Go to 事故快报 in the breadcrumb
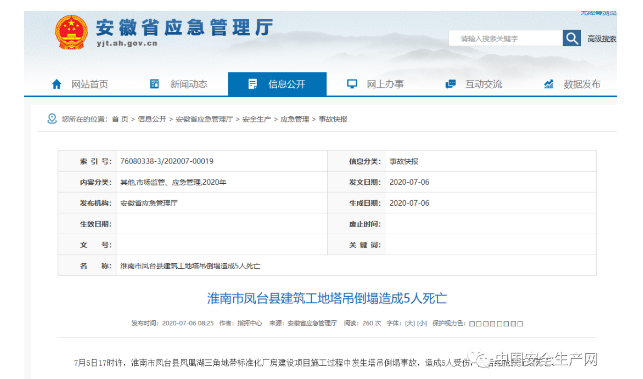Viewport: 643px width, 379px height. (333, 119)
